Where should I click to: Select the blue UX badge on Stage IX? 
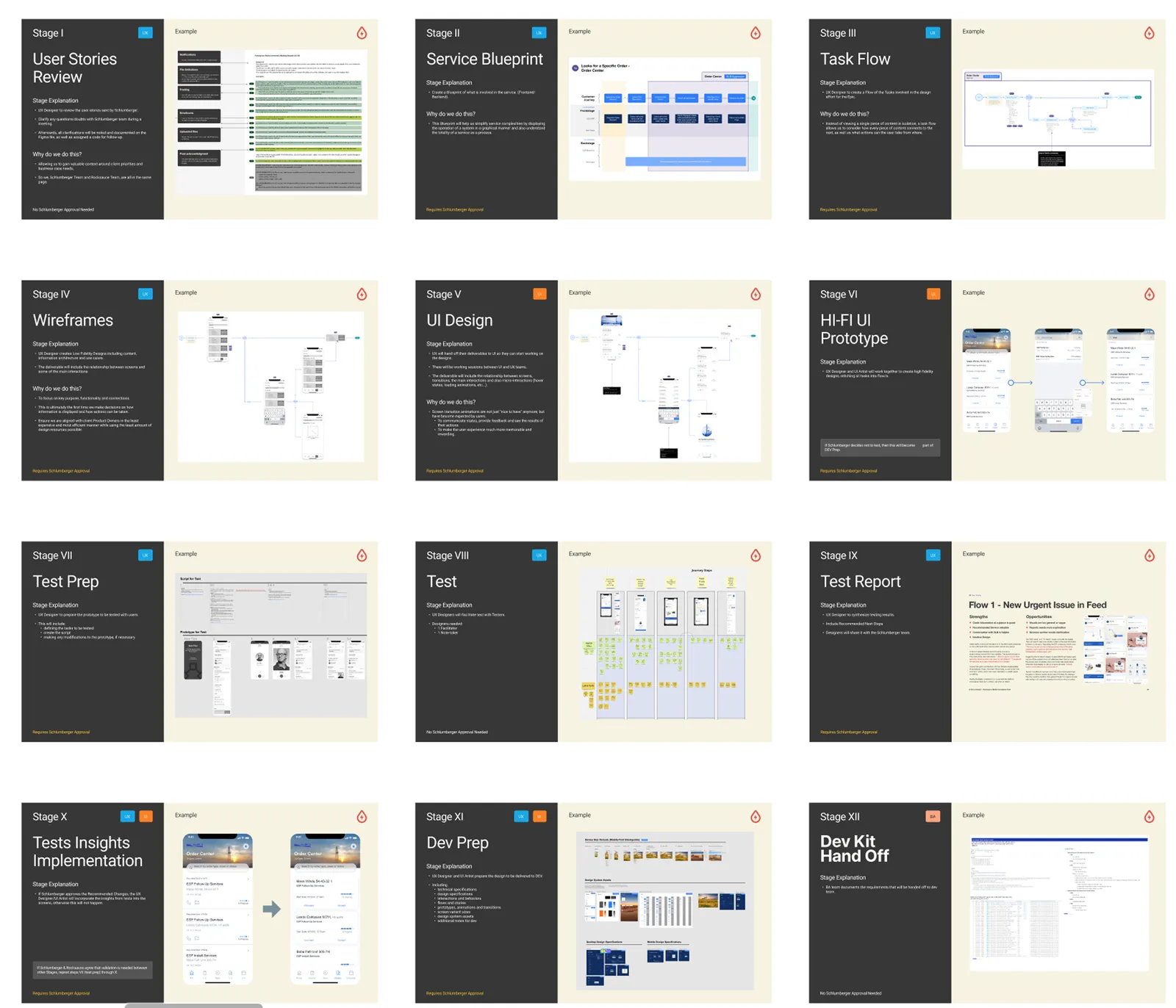(x=933, y=555)
